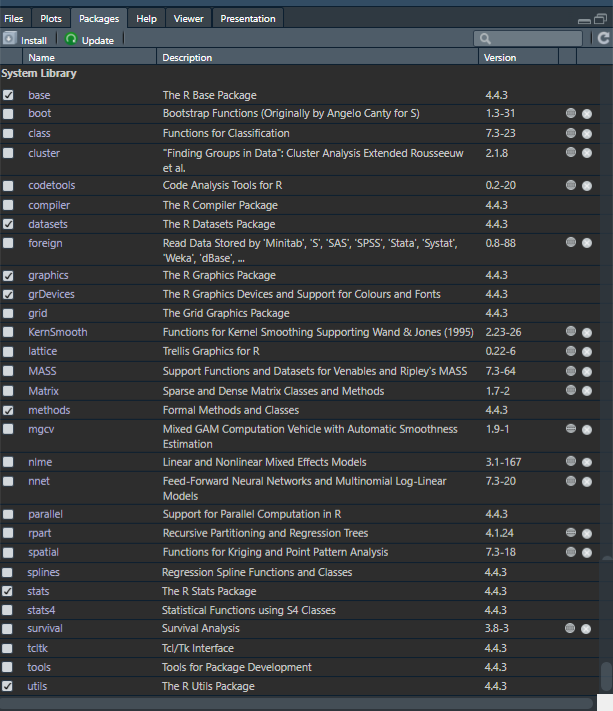Remove the cluster package
613x711 pixels.
click(x=587, y=153)
